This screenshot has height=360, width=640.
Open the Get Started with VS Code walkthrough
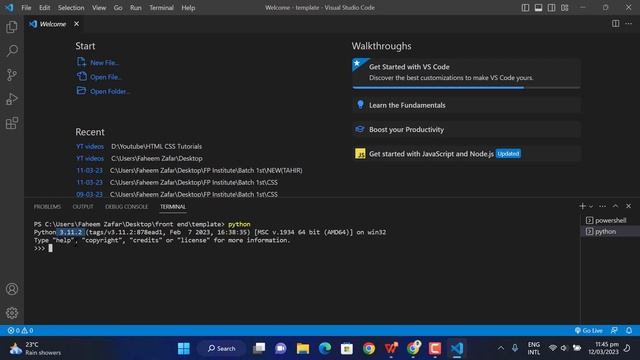click(466, 72)
